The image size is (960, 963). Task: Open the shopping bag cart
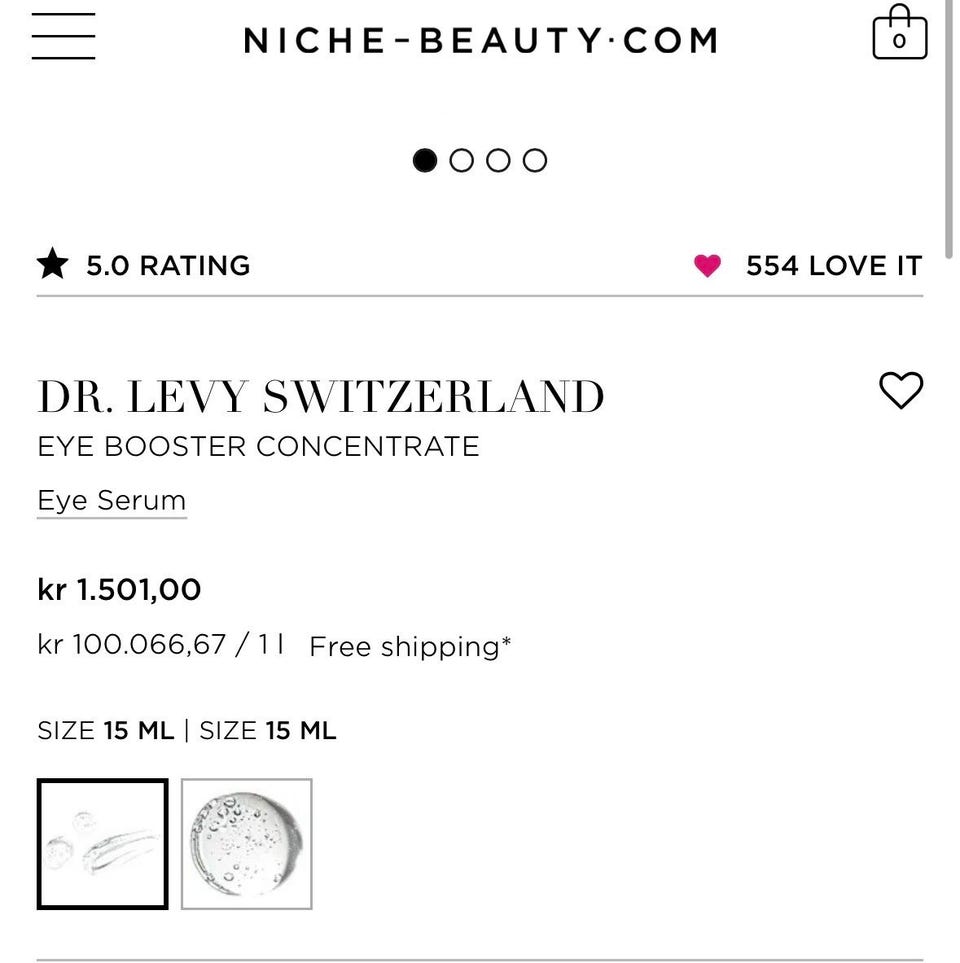(899, 34)
